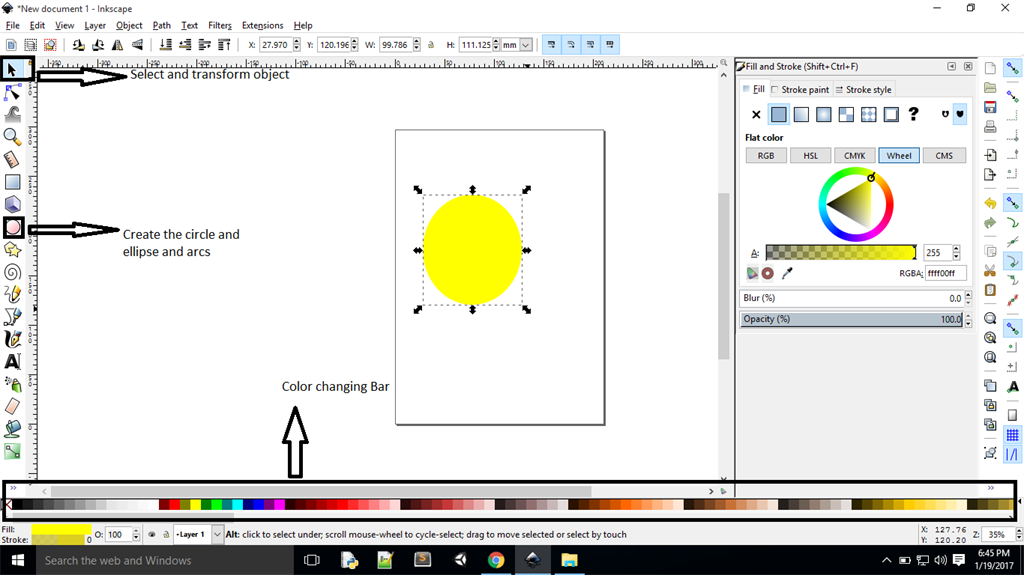Pick the Star and polygon tool
The image size is (1024, 575).
pos(12,249)
